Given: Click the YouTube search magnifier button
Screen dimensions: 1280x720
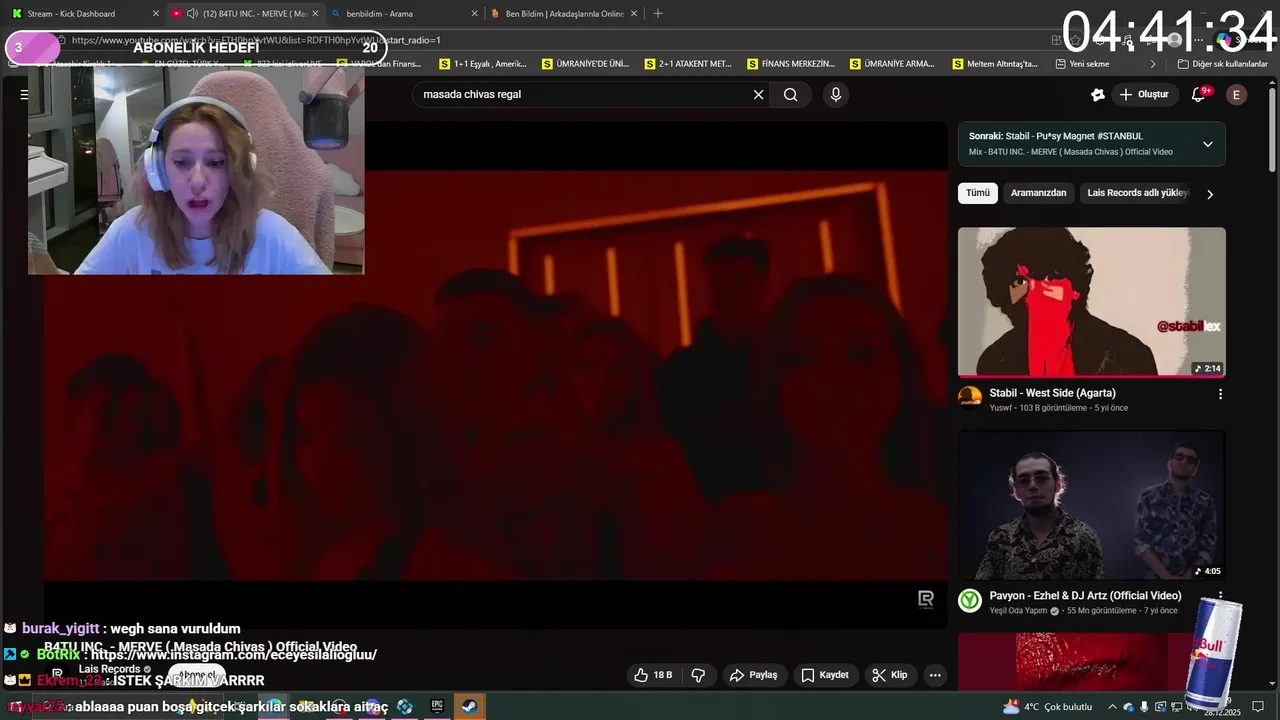Looking at the screenshot, I should click(791, 95).
